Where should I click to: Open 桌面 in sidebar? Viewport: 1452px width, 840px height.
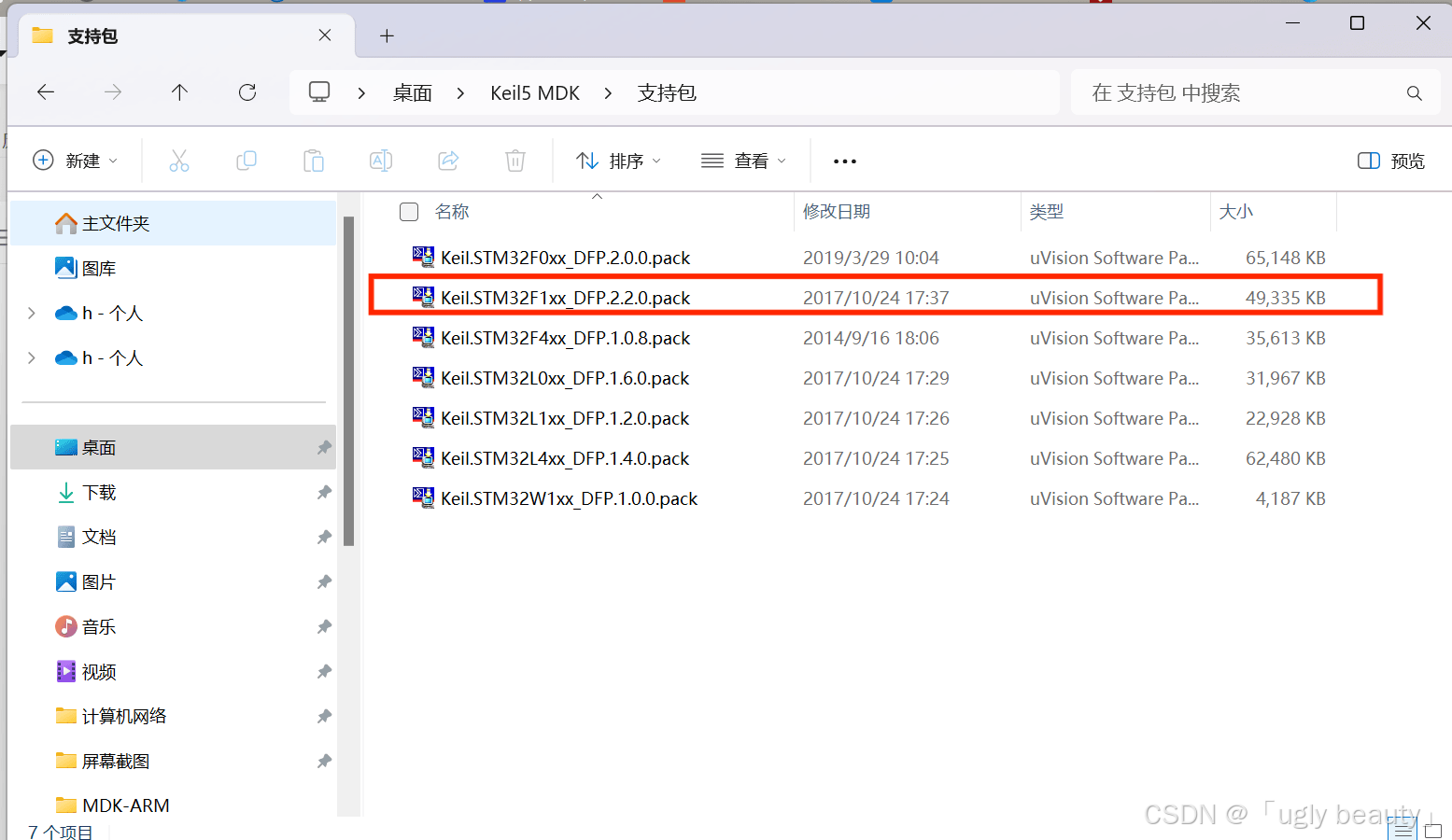click(x=173, y=447)
